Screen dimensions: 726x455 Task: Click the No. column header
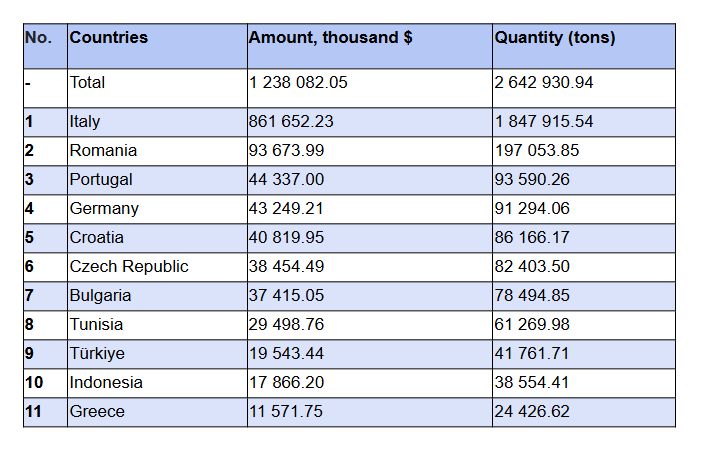pos(38,38)
